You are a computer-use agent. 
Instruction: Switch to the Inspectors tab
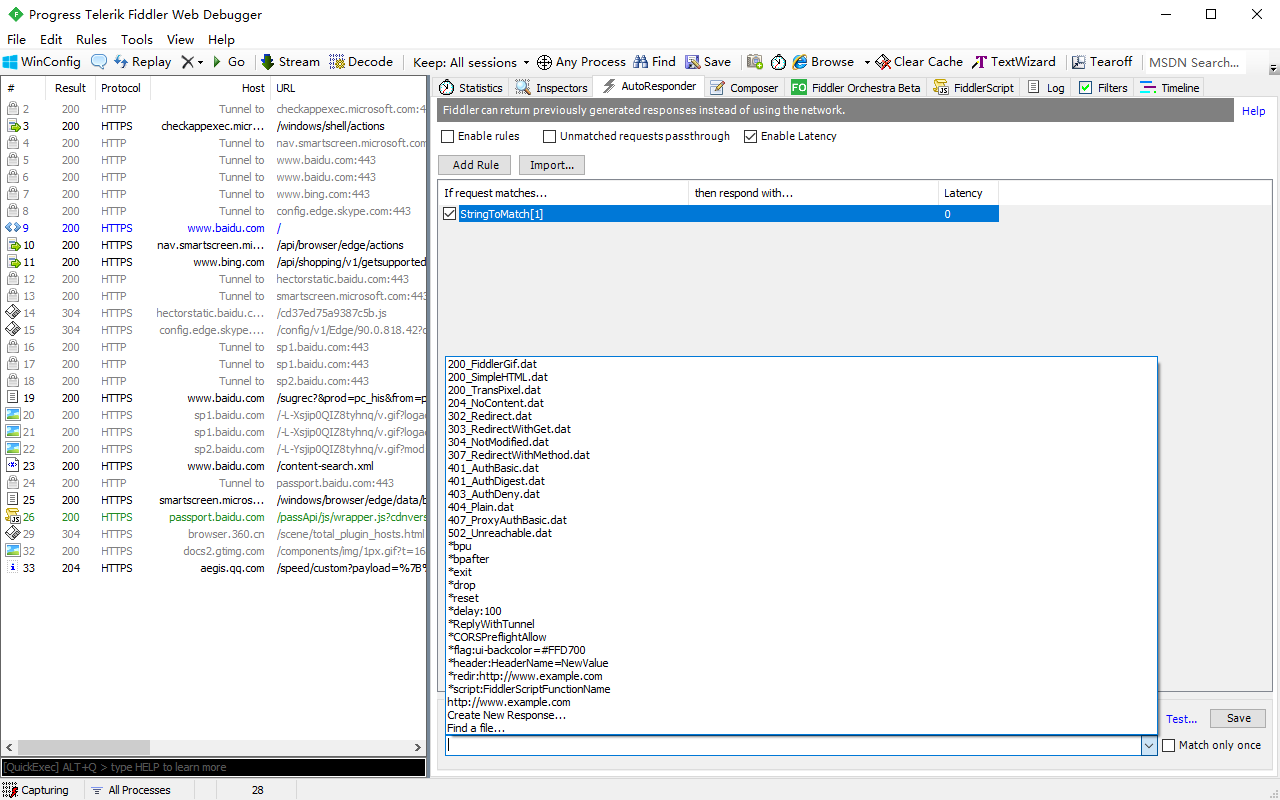click(552, 88)
